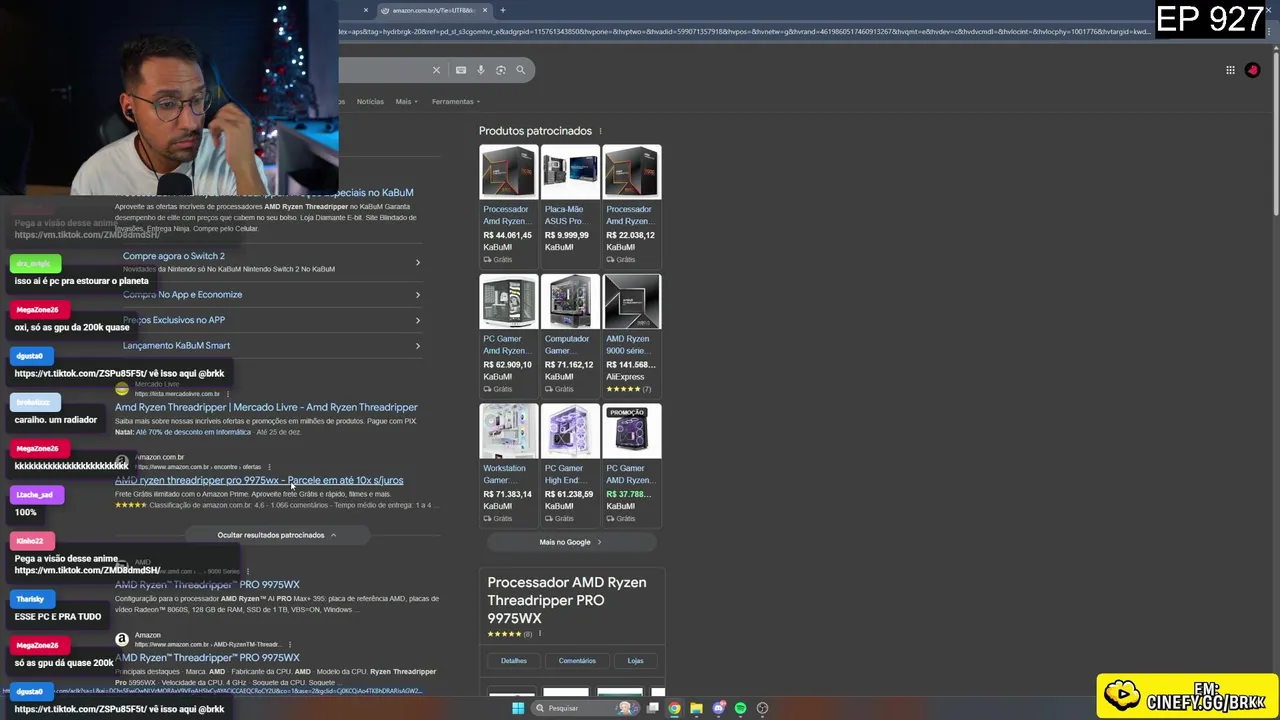This screenshot has width=1280, height=720.
Task: Open AMD Ryzen 9000 série AliExpress listing
Action: tap(632, 334)
